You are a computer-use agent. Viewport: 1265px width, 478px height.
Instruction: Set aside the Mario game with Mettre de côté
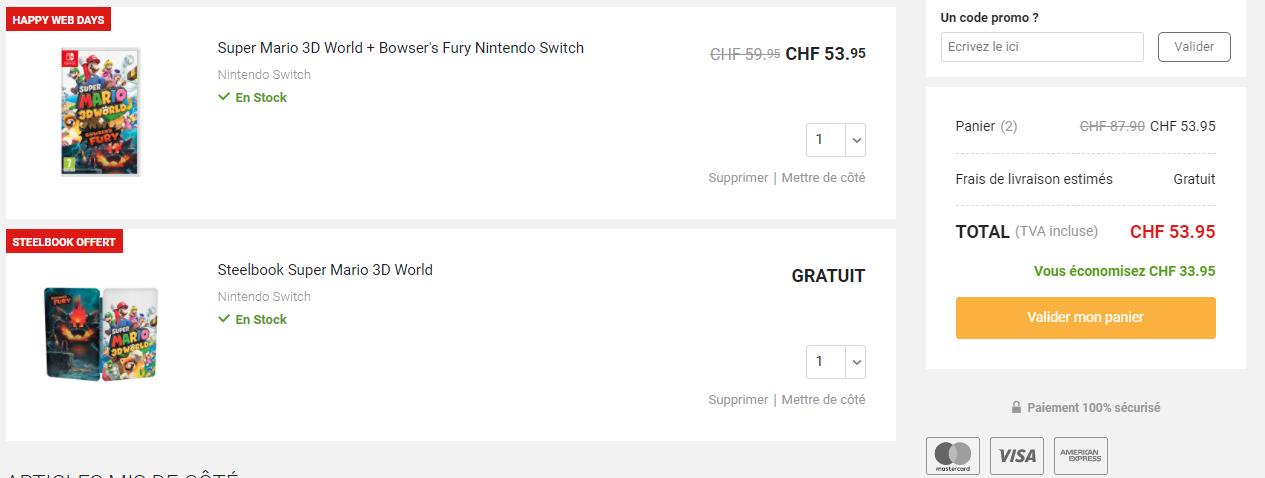point(823,178)
